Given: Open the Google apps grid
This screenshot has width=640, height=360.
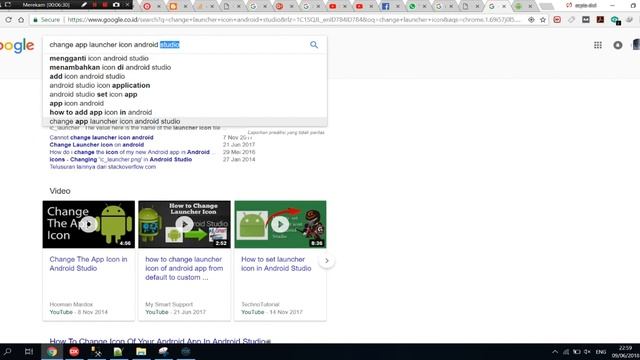Looking at the screenshot, I should [598, 45].
